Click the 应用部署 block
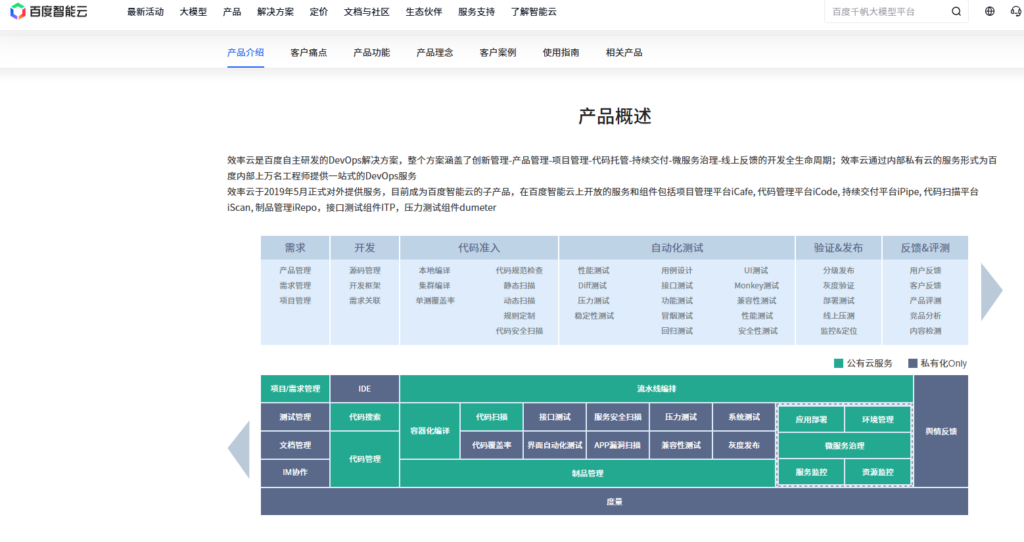 (811, 419)
